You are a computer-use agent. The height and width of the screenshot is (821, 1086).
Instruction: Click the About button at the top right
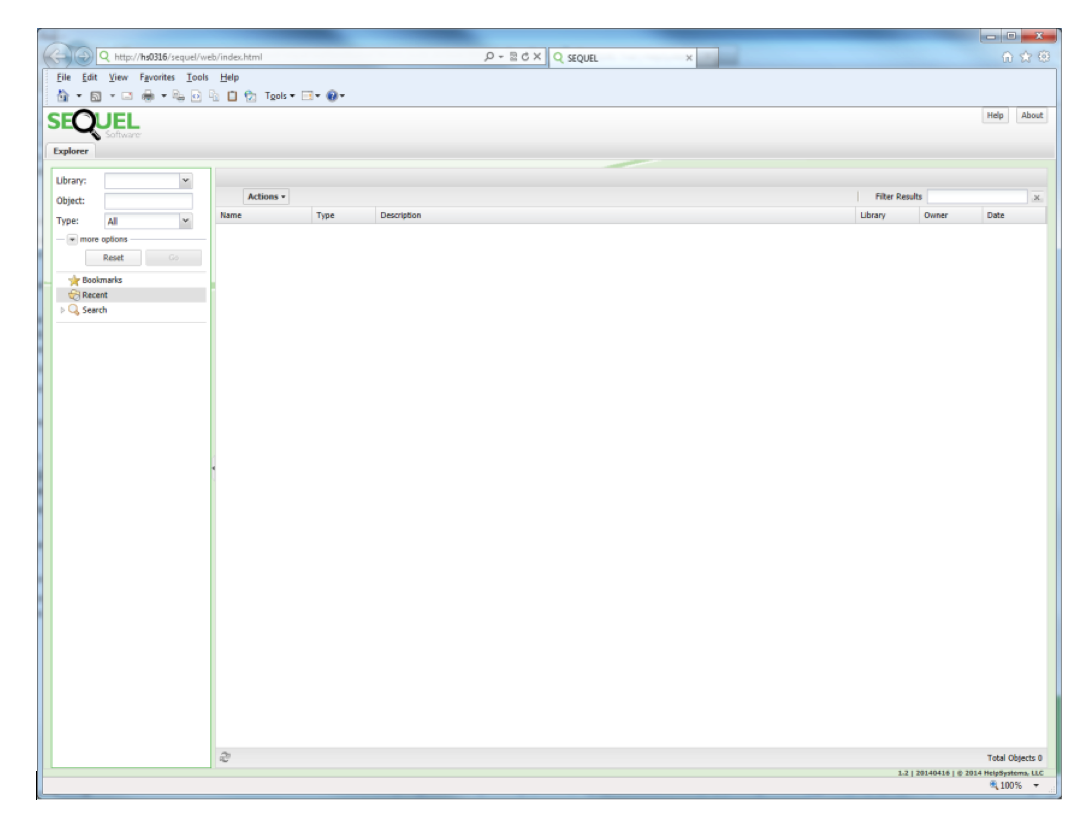(1032, 115)
